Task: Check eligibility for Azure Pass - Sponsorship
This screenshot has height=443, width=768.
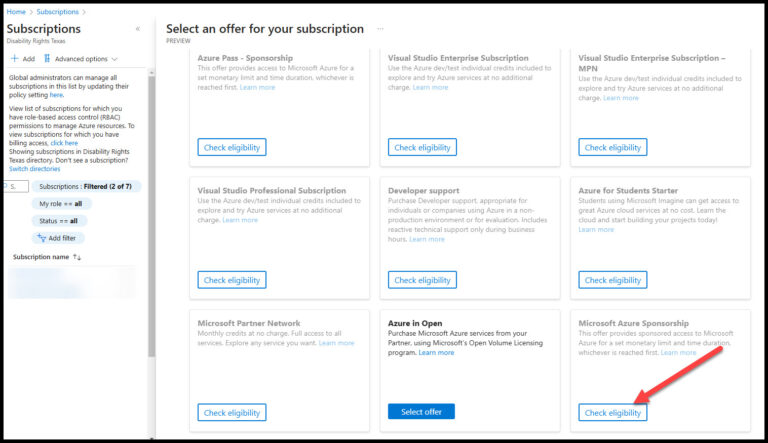Action: (x=232, y=148)
